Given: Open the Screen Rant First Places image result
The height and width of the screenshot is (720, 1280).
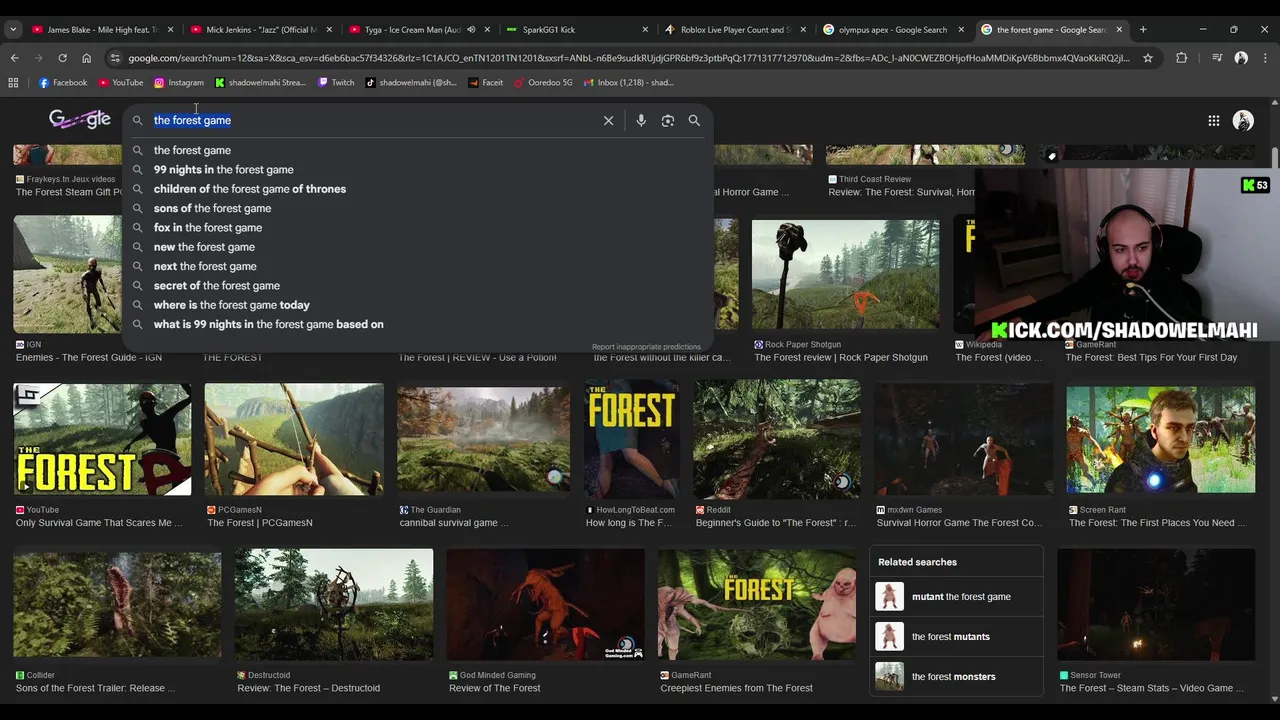Looking at the screenshot, I should click(1160, 440).
